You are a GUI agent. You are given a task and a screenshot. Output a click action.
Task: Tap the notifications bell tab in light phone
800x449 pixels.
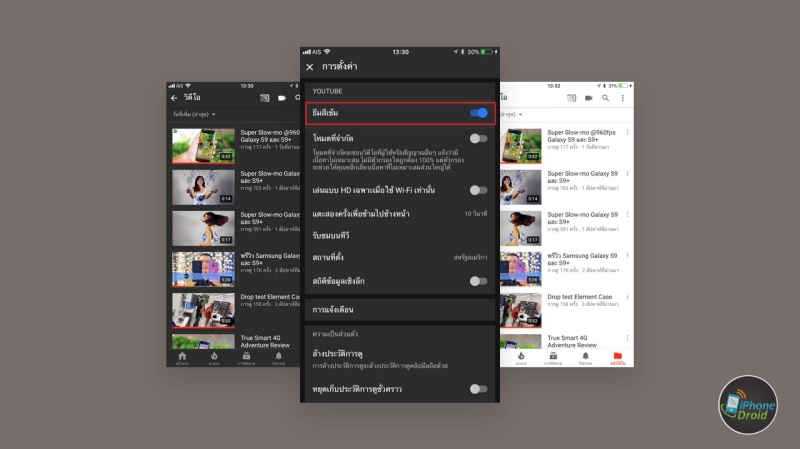pyautogui.click(x=585, y=356)
